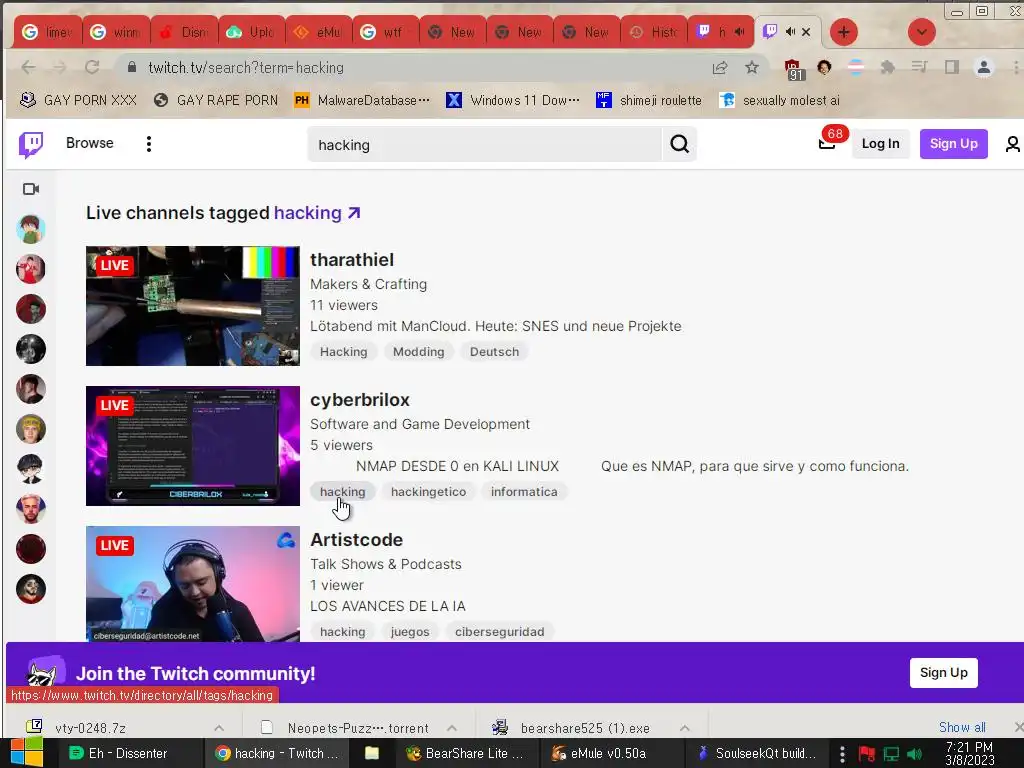Click the red plus new tab button
Viewport: 1024px width, 768px height.
point(844,32)
